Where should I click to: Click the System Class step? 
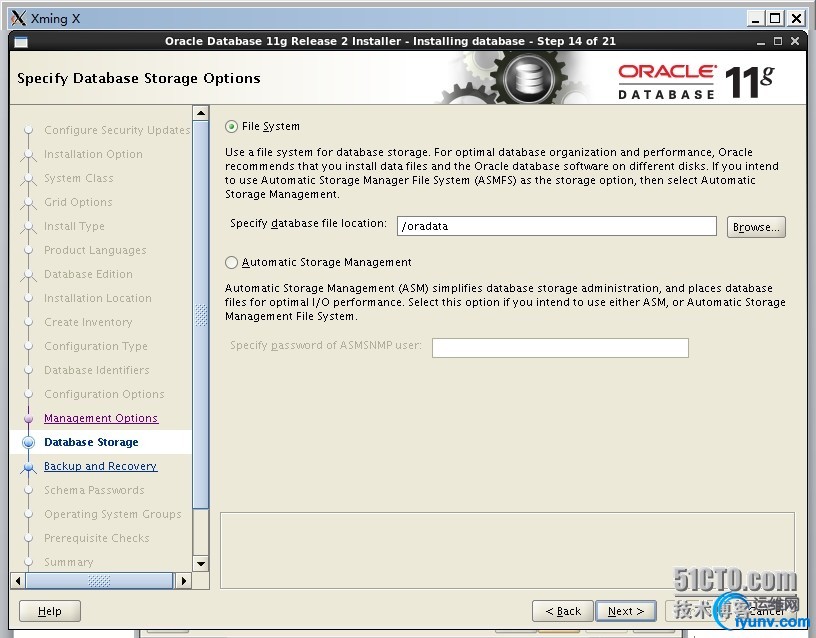[79, 178]
